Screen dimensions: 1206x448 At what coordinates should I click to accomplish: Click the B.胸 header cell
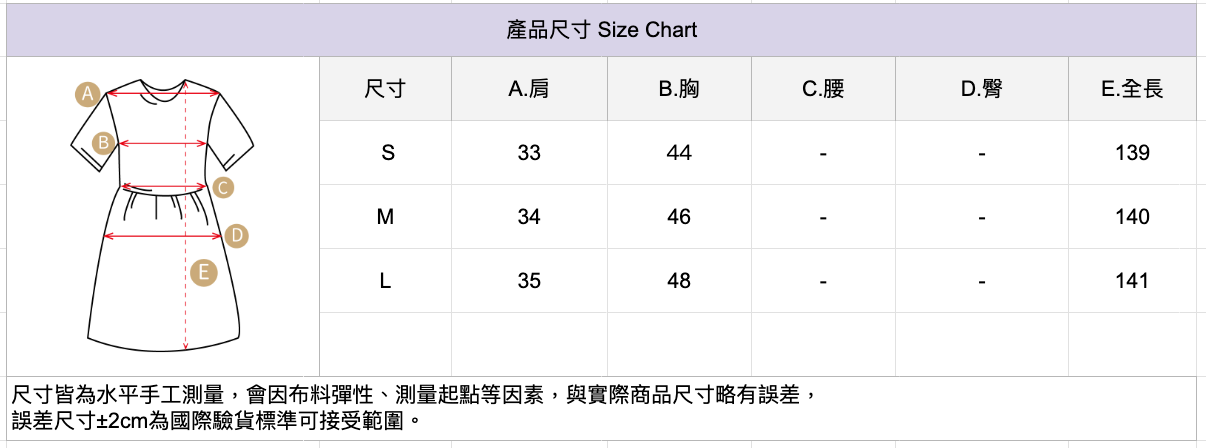pyautogui.click(x=678, y=89)
